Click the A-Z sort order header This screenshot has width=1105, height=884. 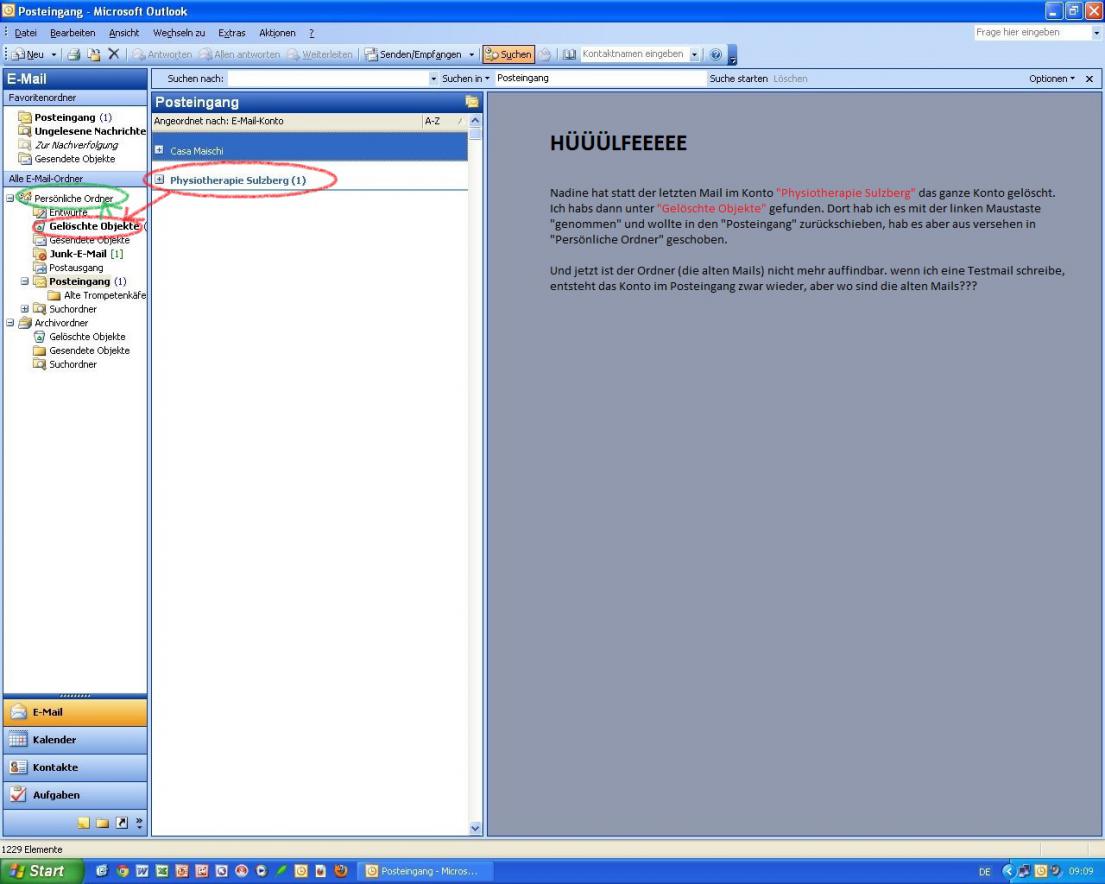[444, 121]
